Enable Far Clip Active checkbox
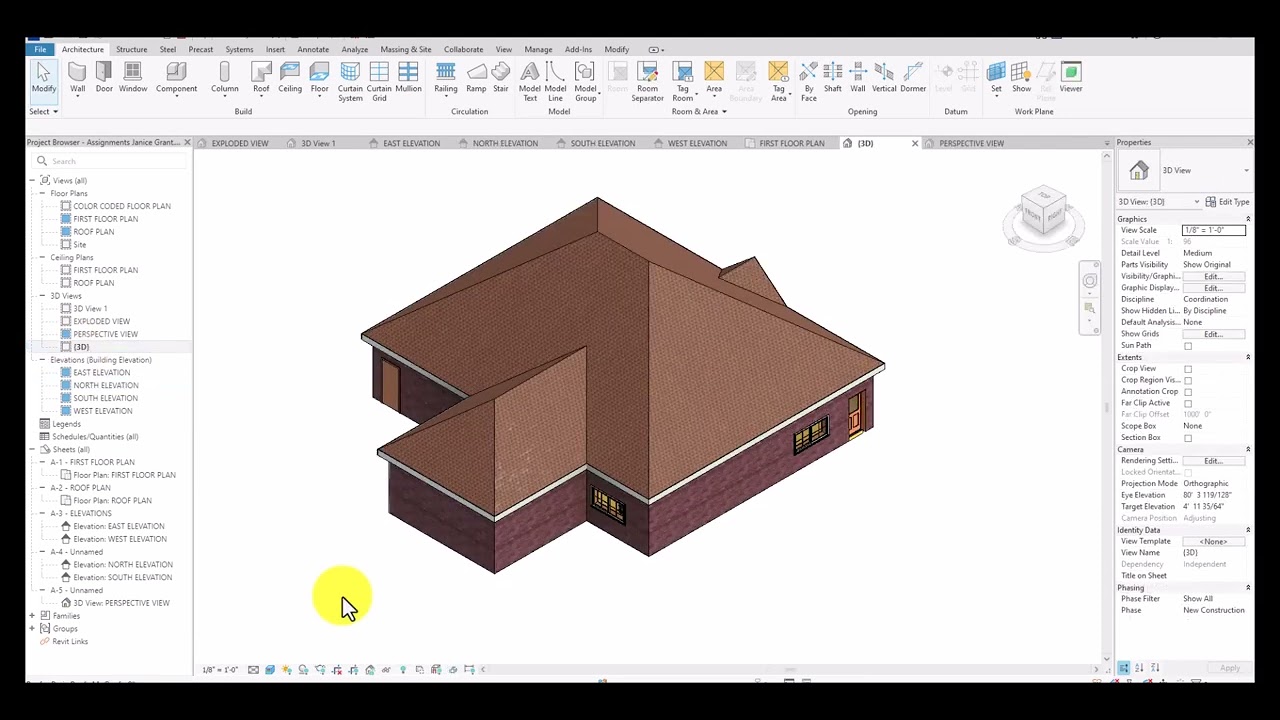Viewport: 1280px width, 720px height. [1188, 403]
